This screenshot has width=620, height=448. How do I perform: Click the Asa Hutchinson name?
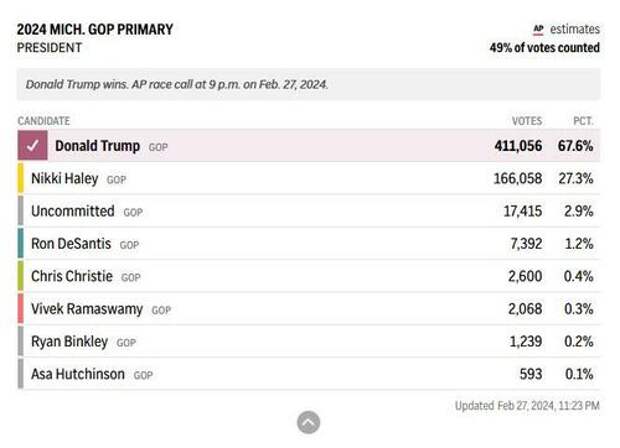click(78, 374)
